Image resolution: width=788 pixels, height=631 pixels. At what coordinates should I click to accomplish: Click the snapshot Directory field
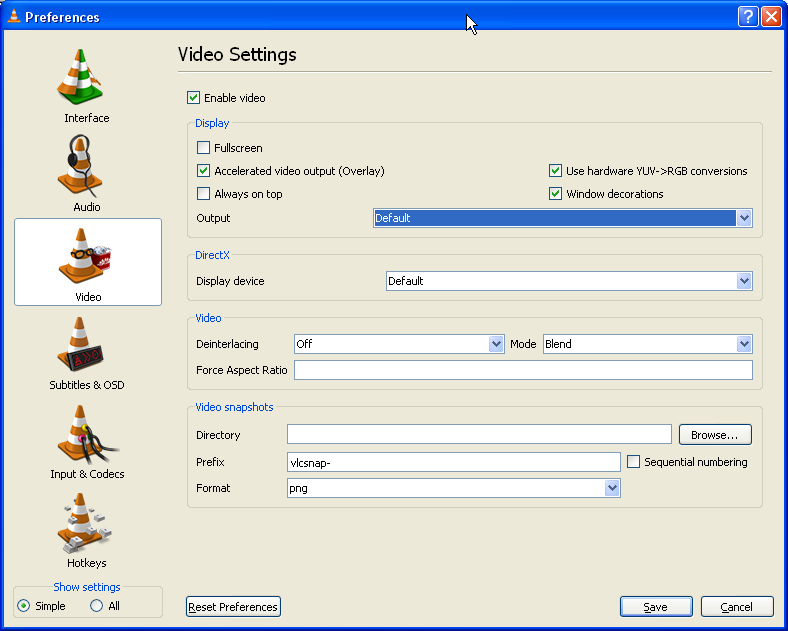479,434
